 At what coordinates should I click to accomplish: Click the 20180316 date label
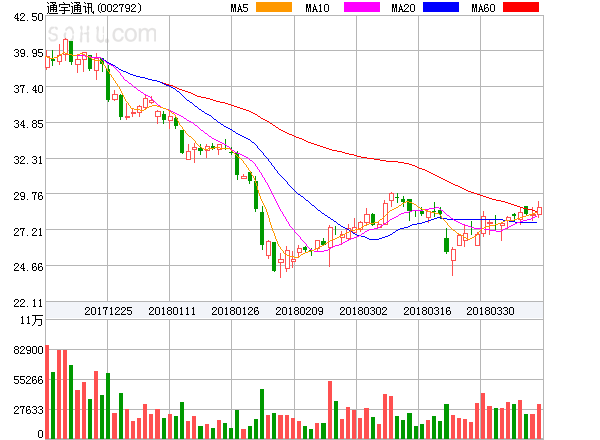tap(427, 311)
